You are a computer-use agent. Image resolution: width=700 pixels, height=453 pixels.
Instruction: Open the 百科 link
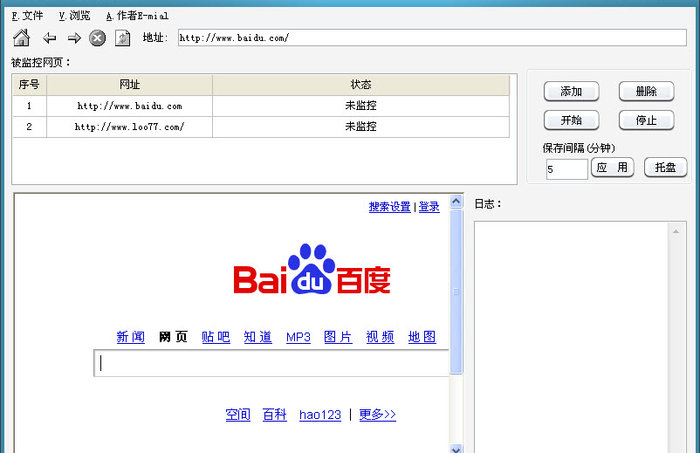[x=275, y=415]
